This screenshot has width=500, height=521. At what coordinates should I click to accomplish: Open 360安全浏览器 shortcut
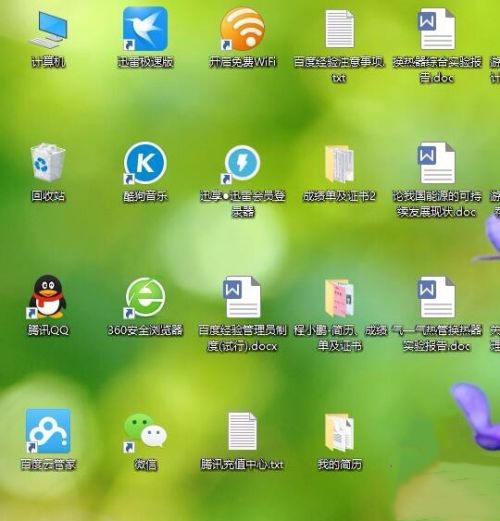[x=145, y=298]
